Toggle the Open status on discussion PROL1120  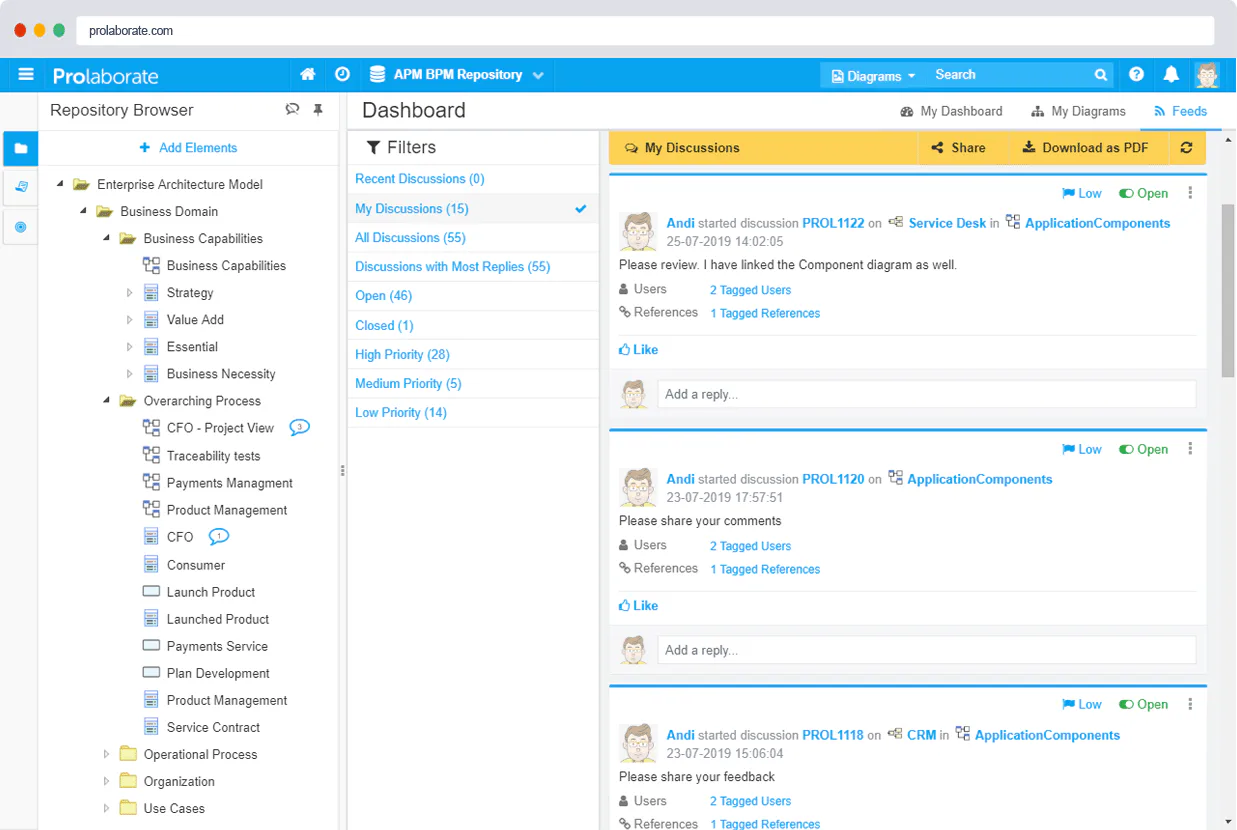(x=1143, y=450)
